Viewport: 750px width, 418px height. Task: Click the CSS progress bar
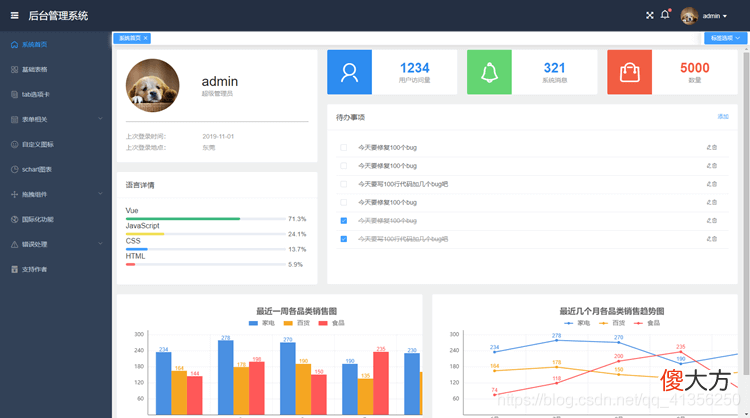[x=206, y=249]
